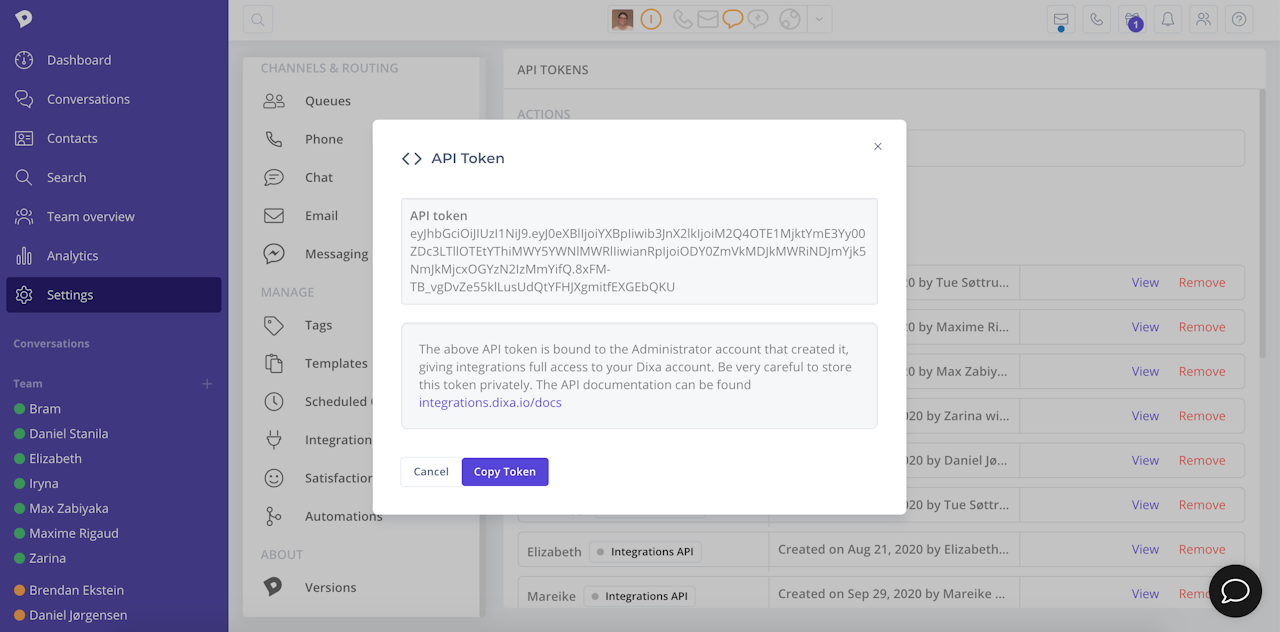Viewport: 1280px width, 632px height.
Task: Select the API token text field
Action: [639, 251]
